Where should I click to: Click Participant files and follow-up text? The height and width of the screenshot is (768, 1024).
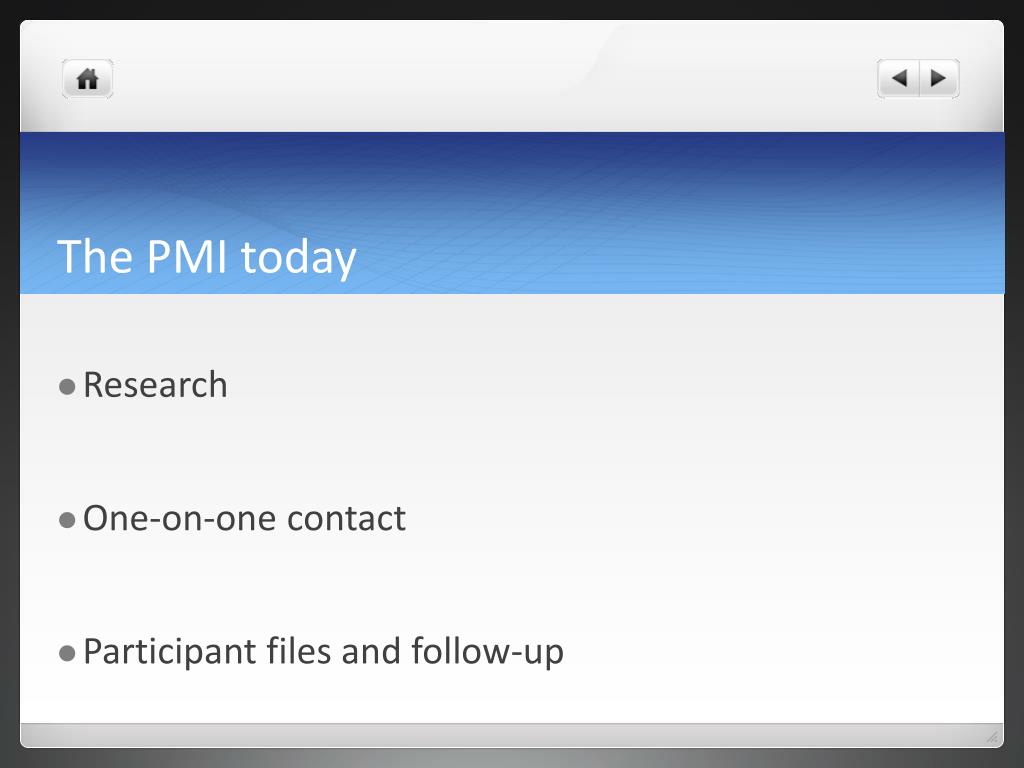pyautogui.click(x=323, y=652)
